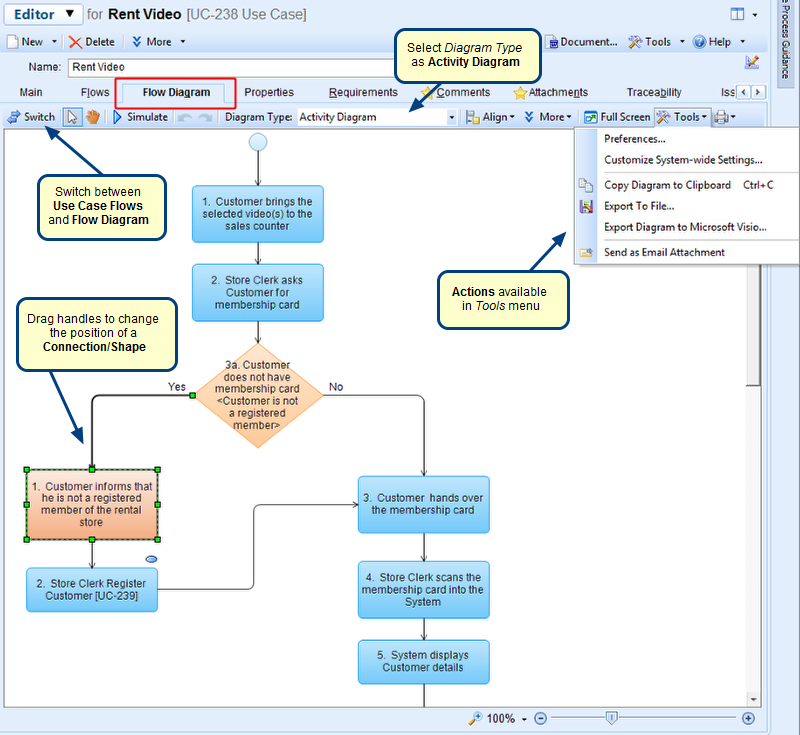
Task: Select the hand pan tool
Action: 93,117
